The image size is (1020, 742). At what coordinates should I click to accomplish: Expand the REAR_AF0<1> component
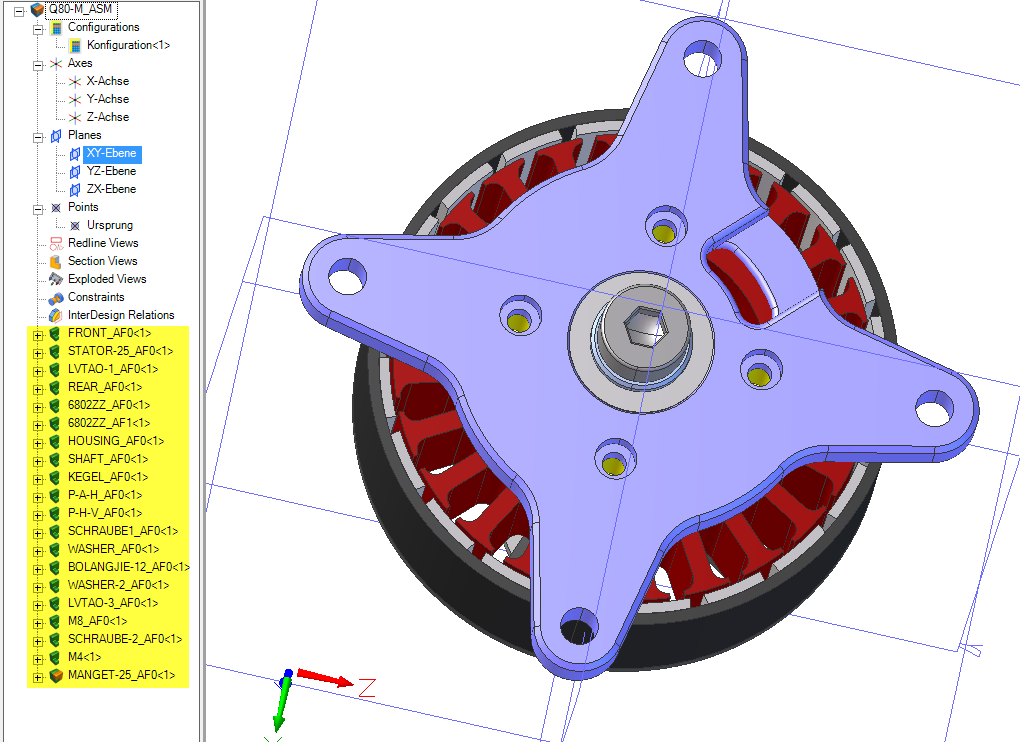(38, 390)
